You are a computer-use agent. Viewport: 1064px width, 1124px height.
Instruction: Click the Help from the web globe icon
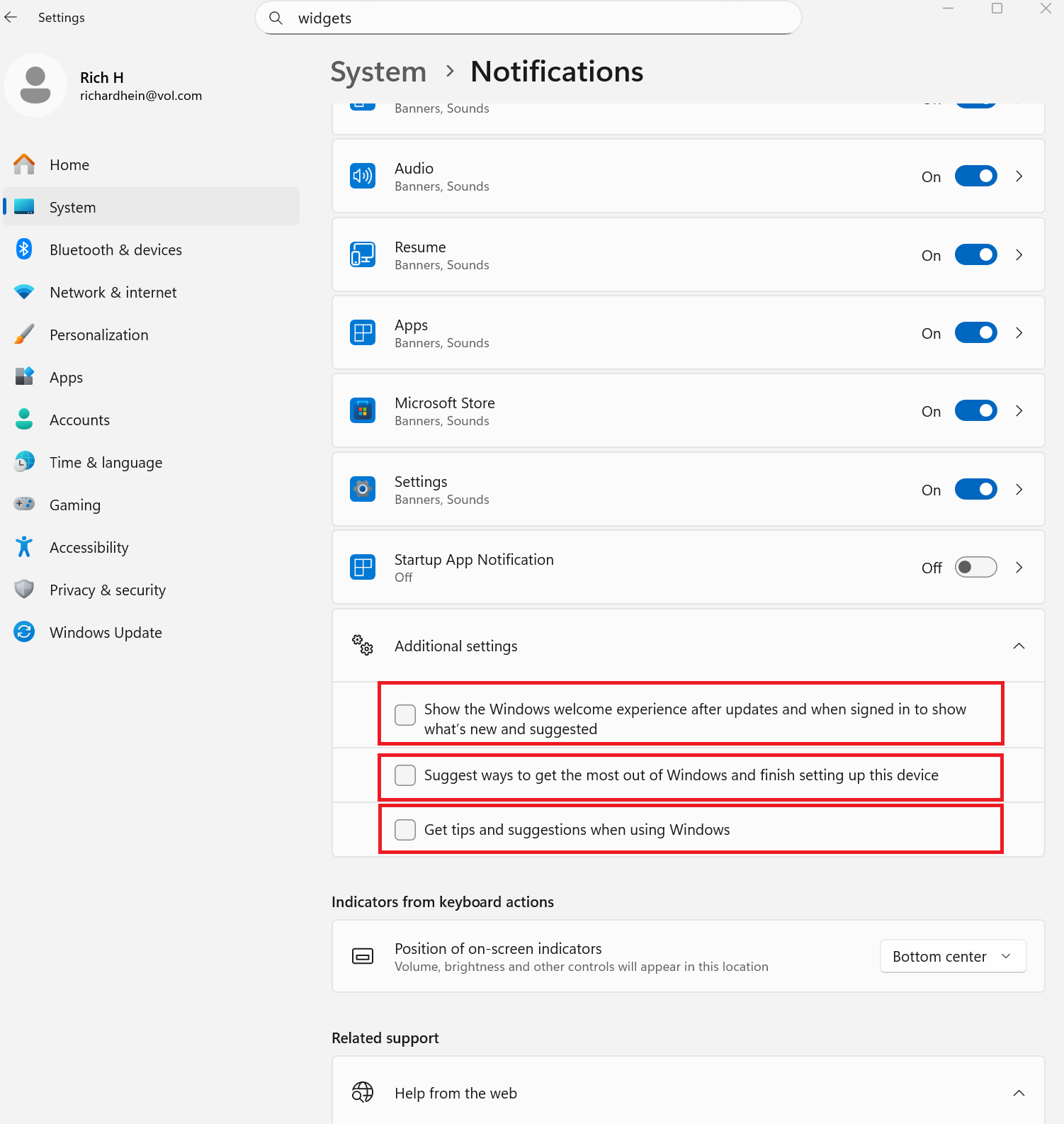[363, 1093]
